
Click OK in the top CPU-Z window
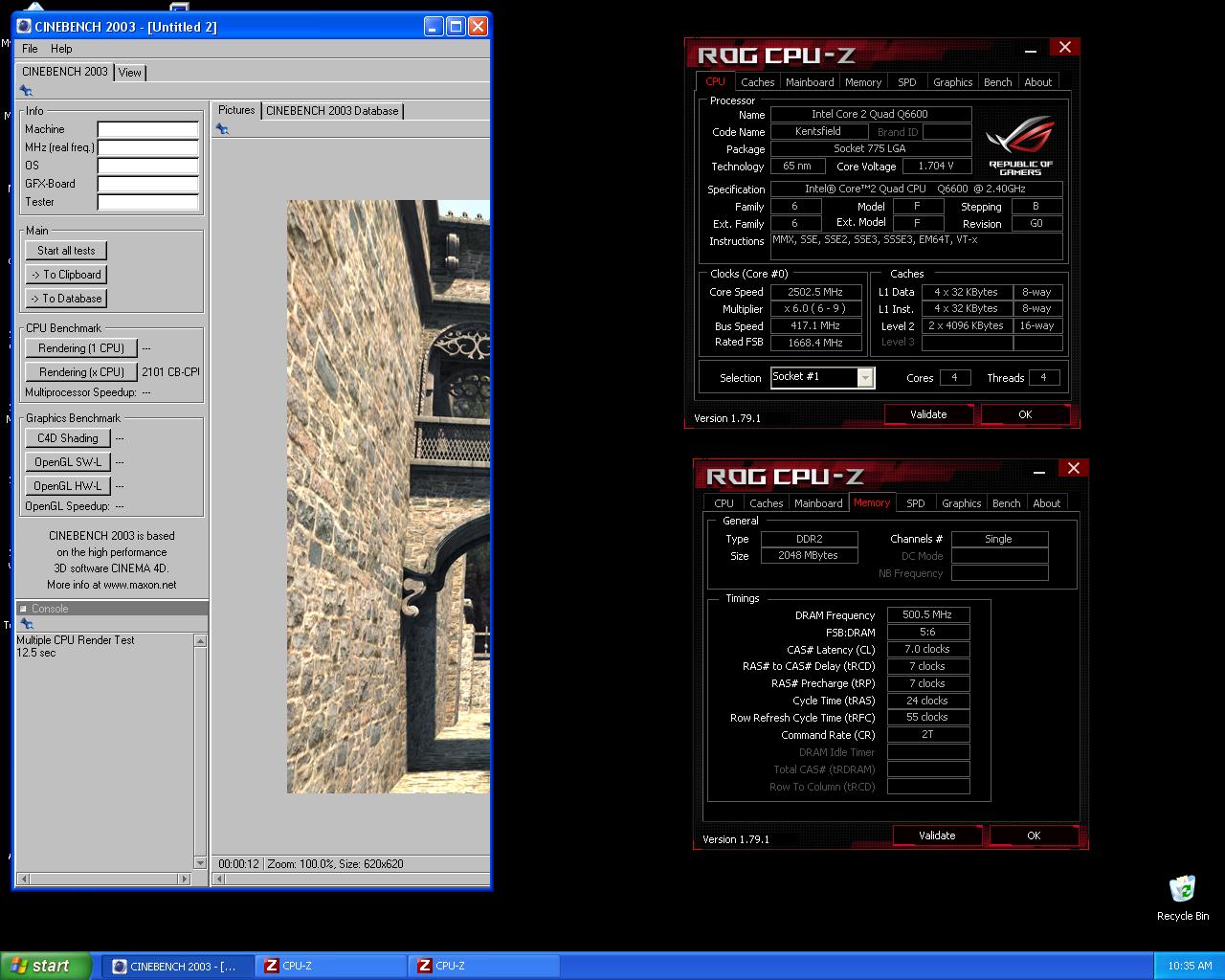point(1025,414)
